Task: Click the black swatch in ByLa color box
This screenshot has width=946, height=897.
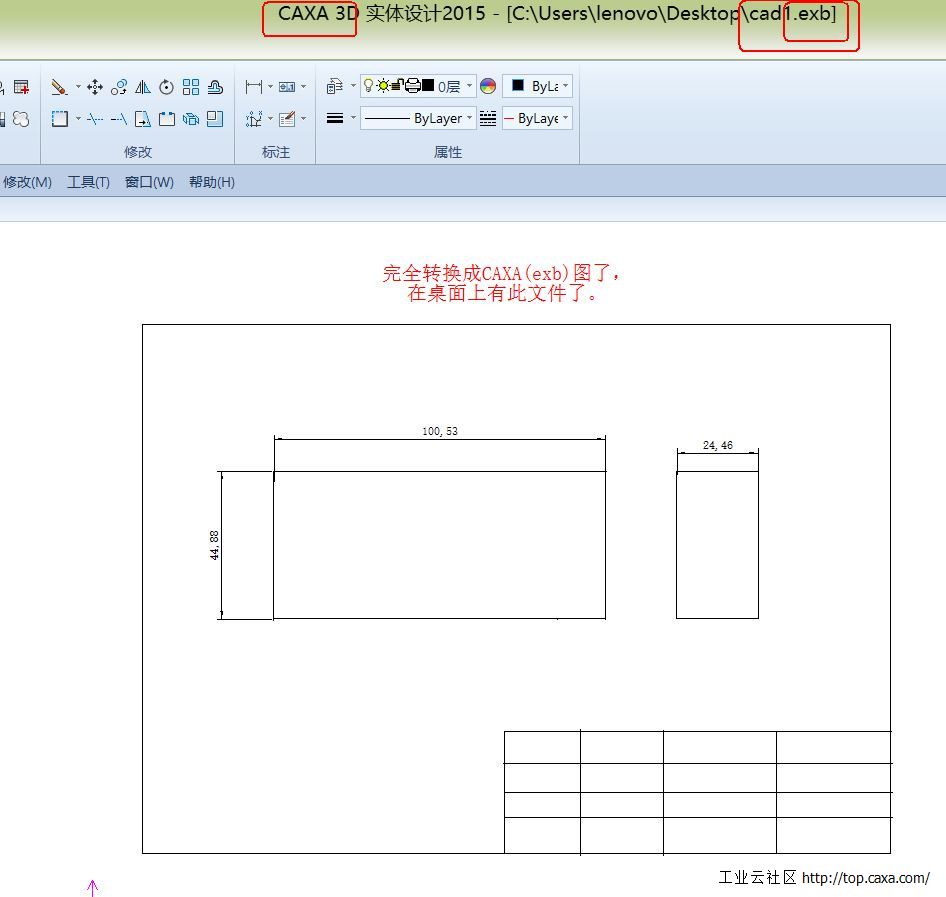Action: pyautogui.click(x=518, y=86)
